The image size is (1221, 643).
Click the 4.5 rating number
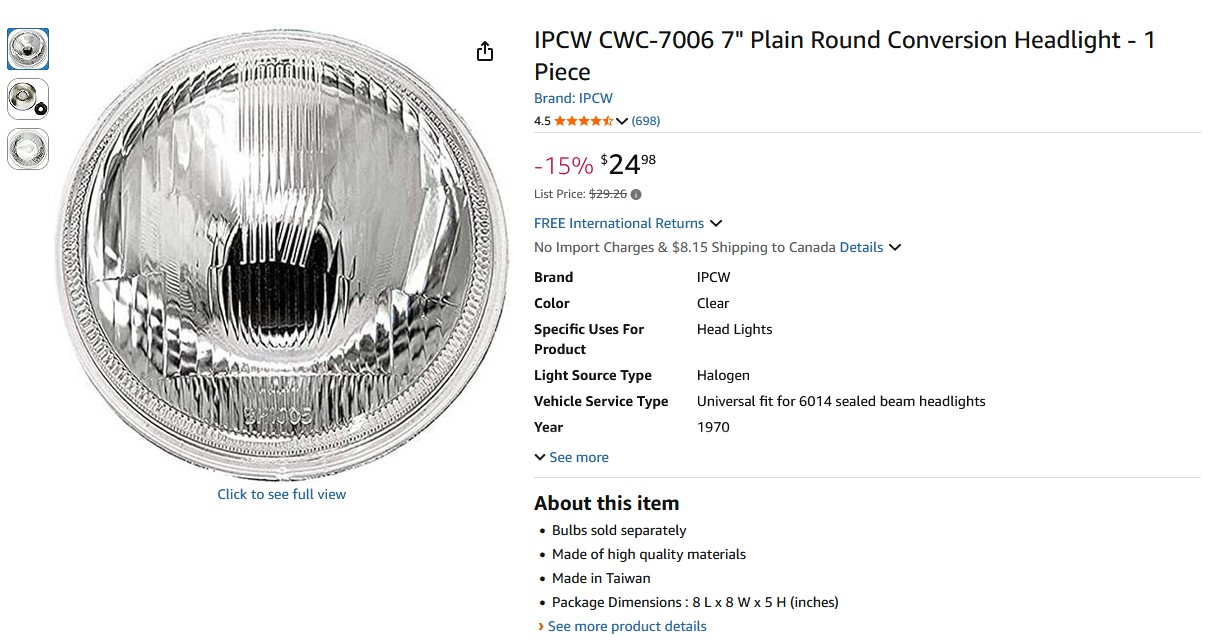542,121
